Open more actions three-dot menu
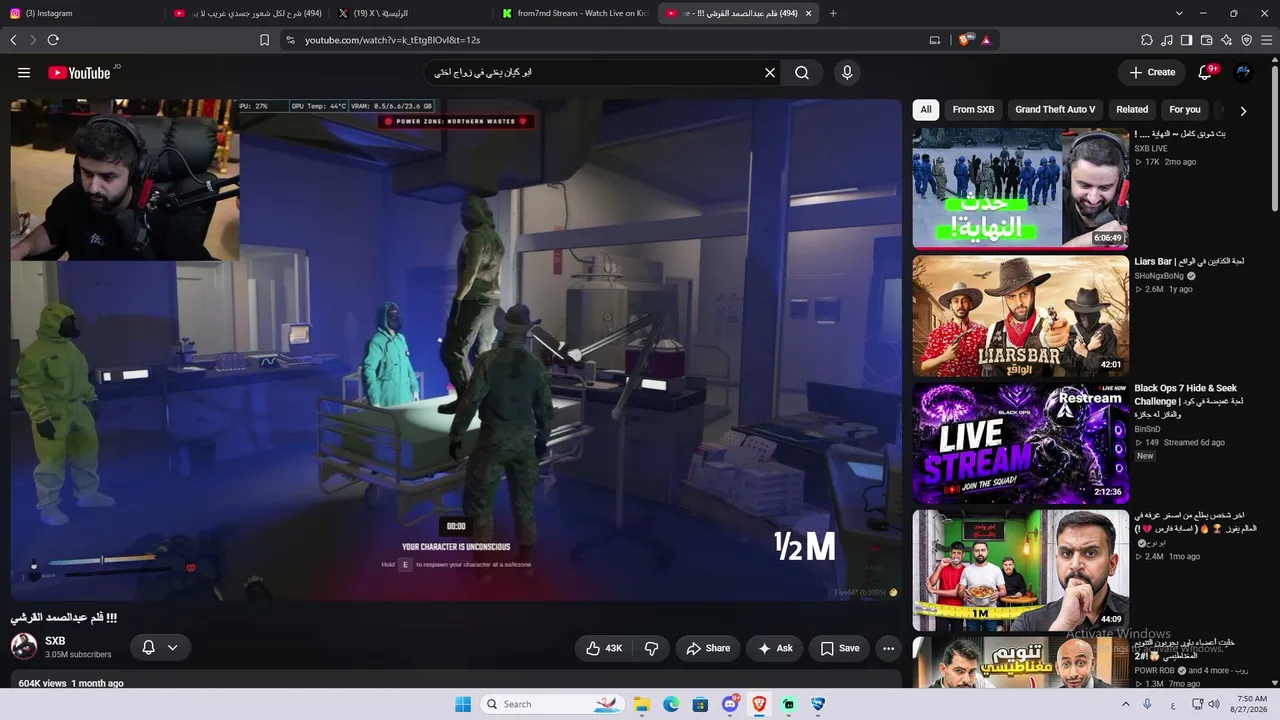 (x=888, y=648)
